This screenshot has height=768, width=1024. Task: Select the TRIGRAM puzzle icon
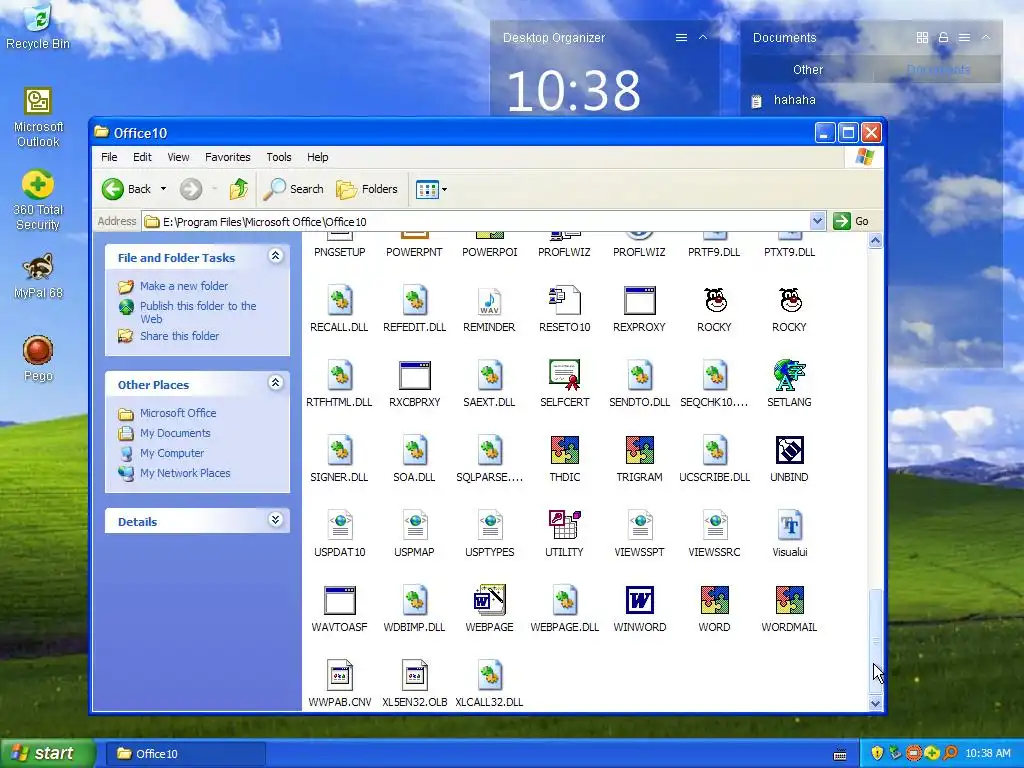pos(639,450)
